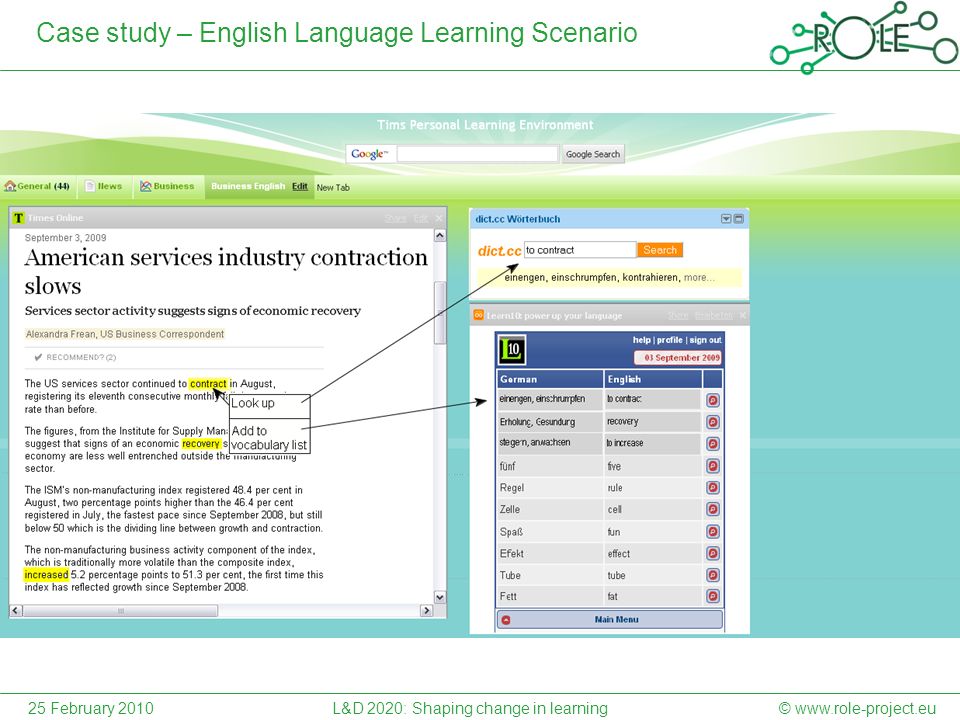
Task: Click red icon beside 'tube' row
Action: coord(713,575)
